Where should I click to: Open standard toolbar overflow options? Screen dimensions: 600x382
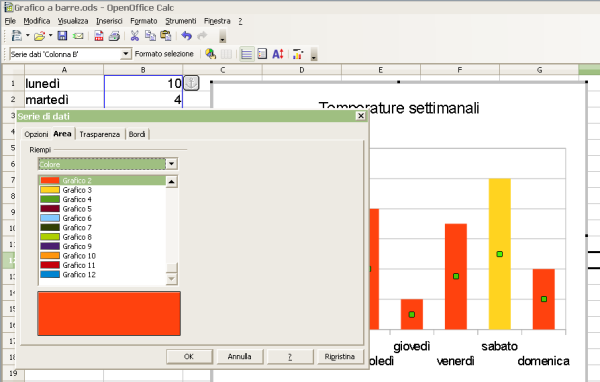[222, 36]
